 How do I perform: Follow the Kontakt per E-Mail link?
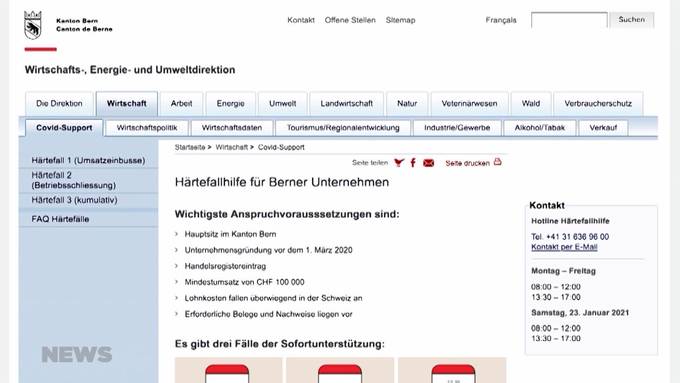pyautogui.click(x=564, y=247)
